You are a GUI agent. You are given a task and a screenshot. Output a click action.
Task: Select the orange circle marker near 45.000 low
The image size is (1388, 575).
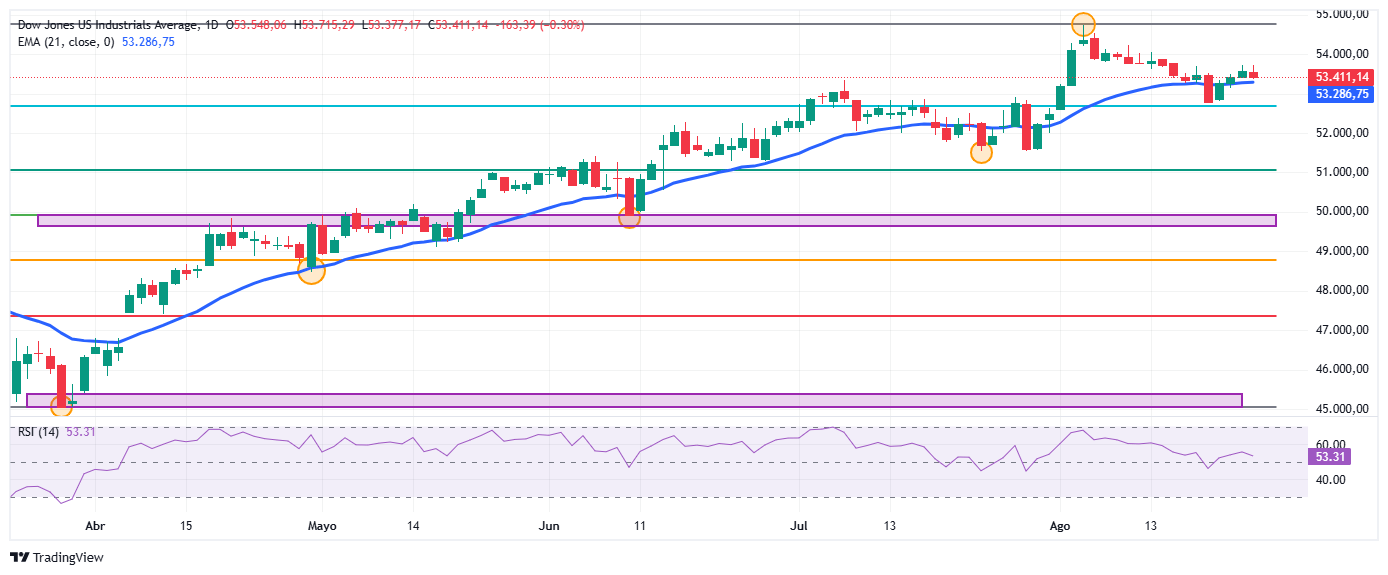point(62,406)
